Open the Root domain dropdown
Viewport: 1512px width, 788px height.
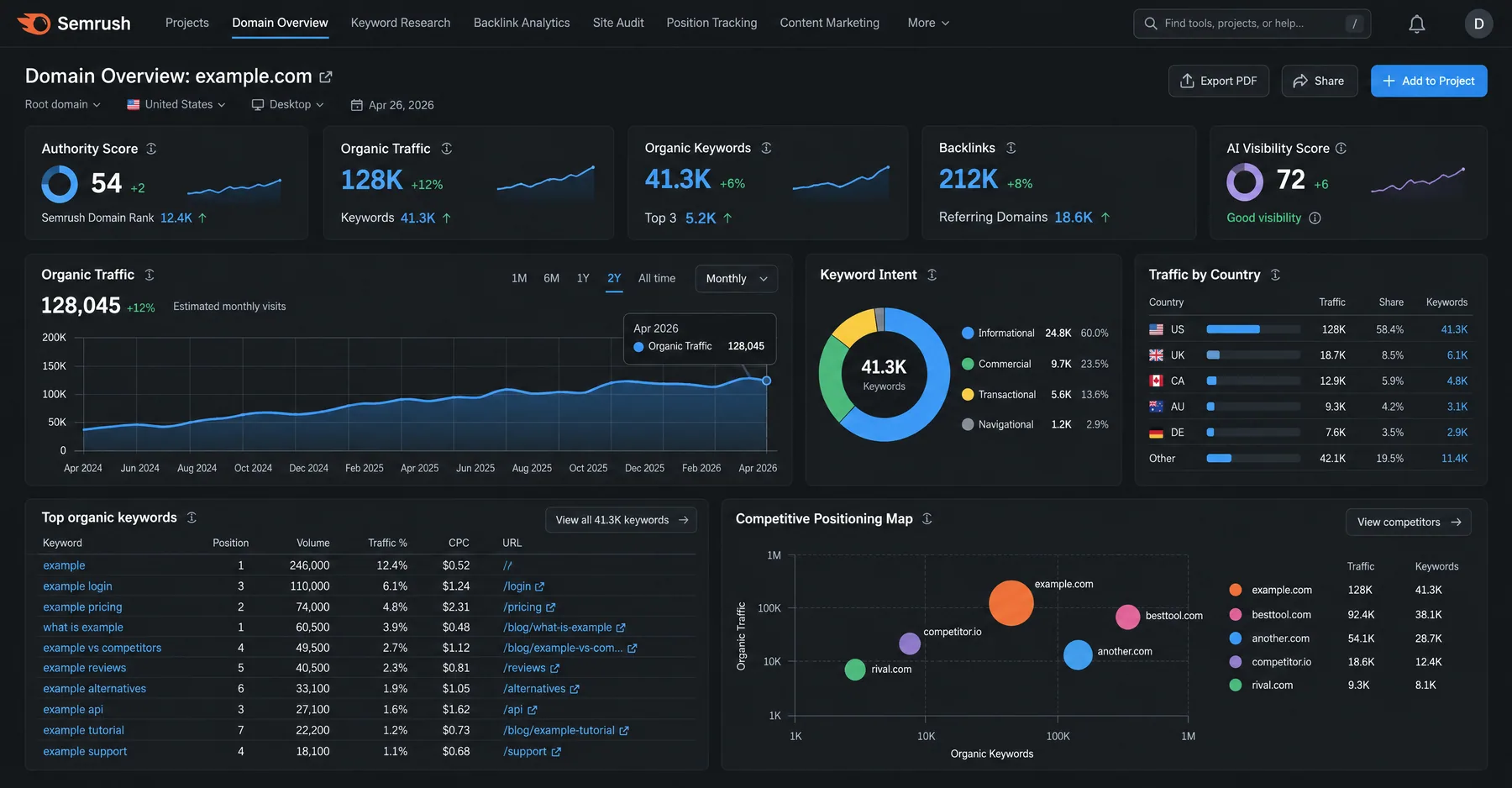63,104
